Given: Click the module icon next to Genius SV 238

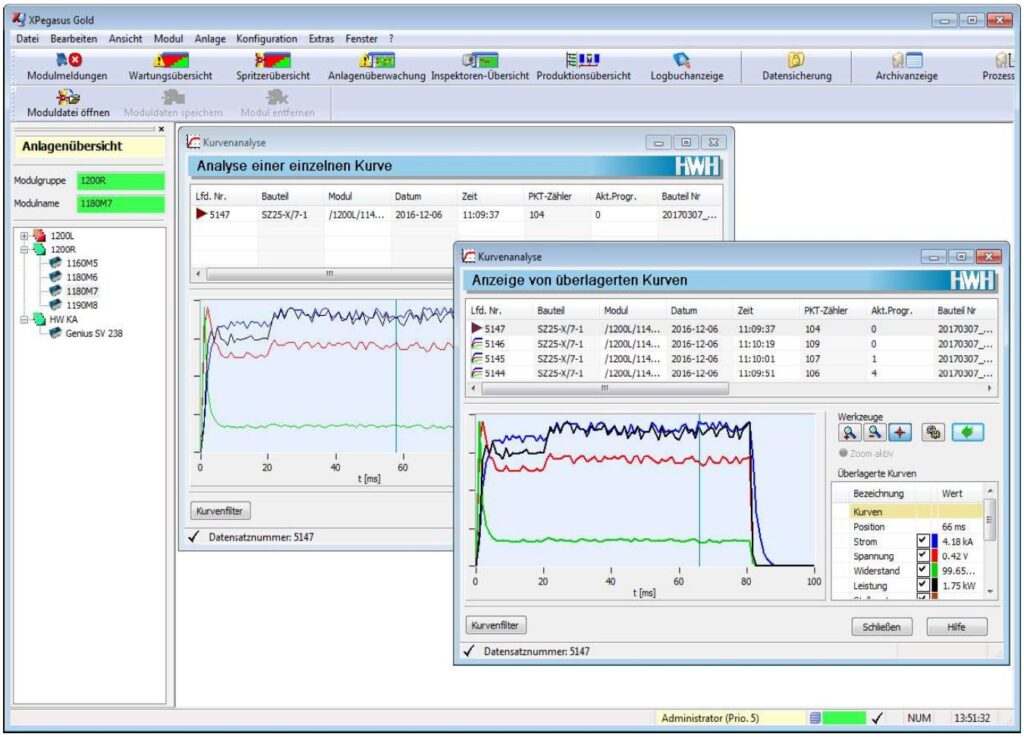Looking at the screenshot, I should click(x=56, y=333).
